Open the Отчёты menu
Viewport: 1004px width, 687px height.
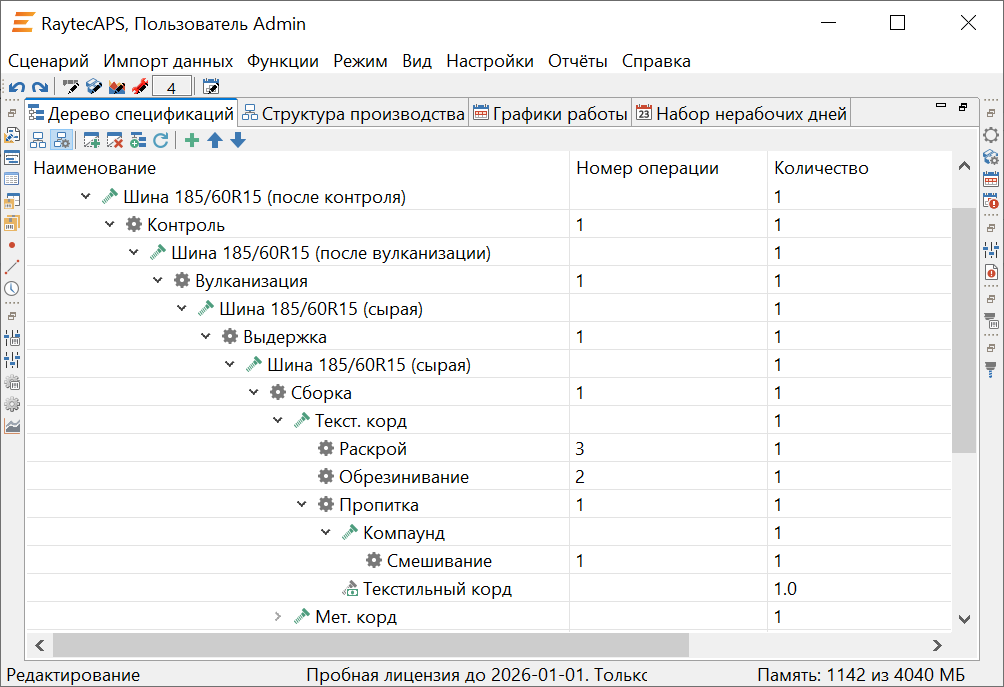578,61
